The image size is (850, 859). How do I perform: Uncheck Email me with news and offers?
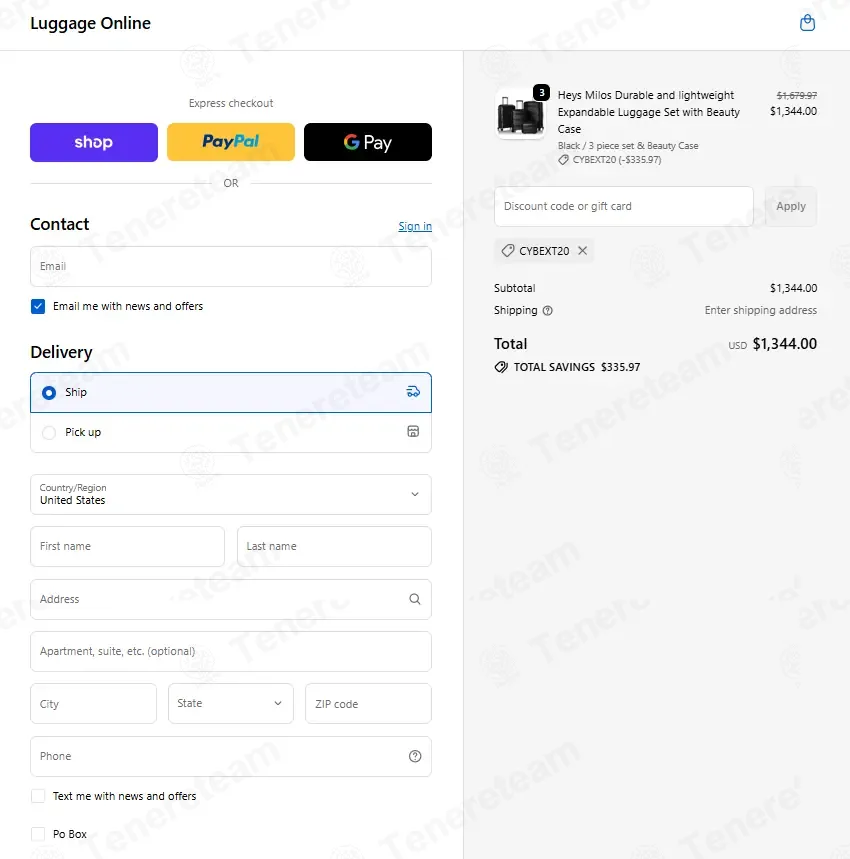[38, 306]
